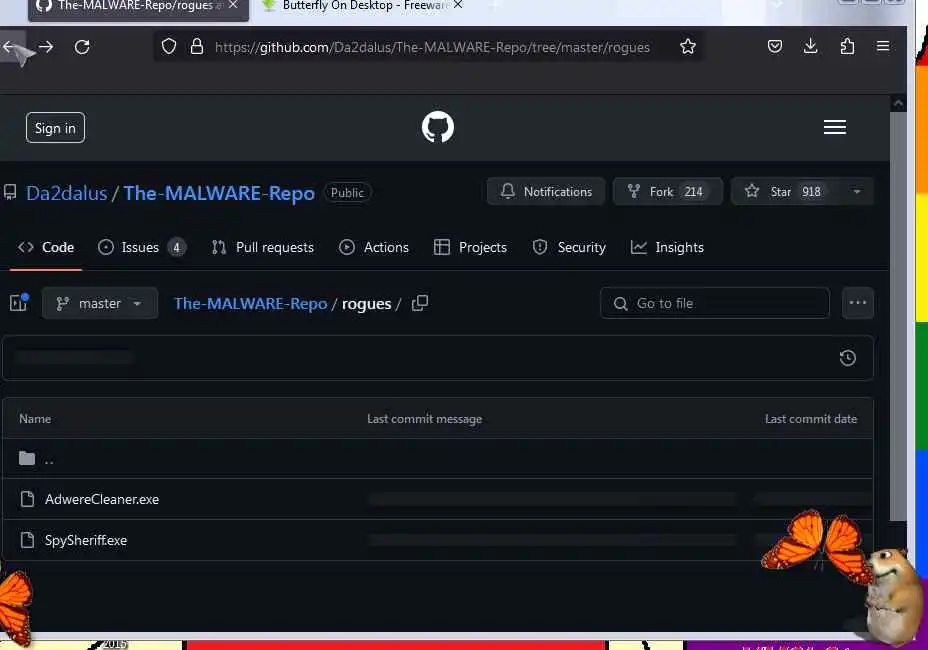The image size is (928, 650).
Task: Click the Notifications button
Action: coord(546,192)
